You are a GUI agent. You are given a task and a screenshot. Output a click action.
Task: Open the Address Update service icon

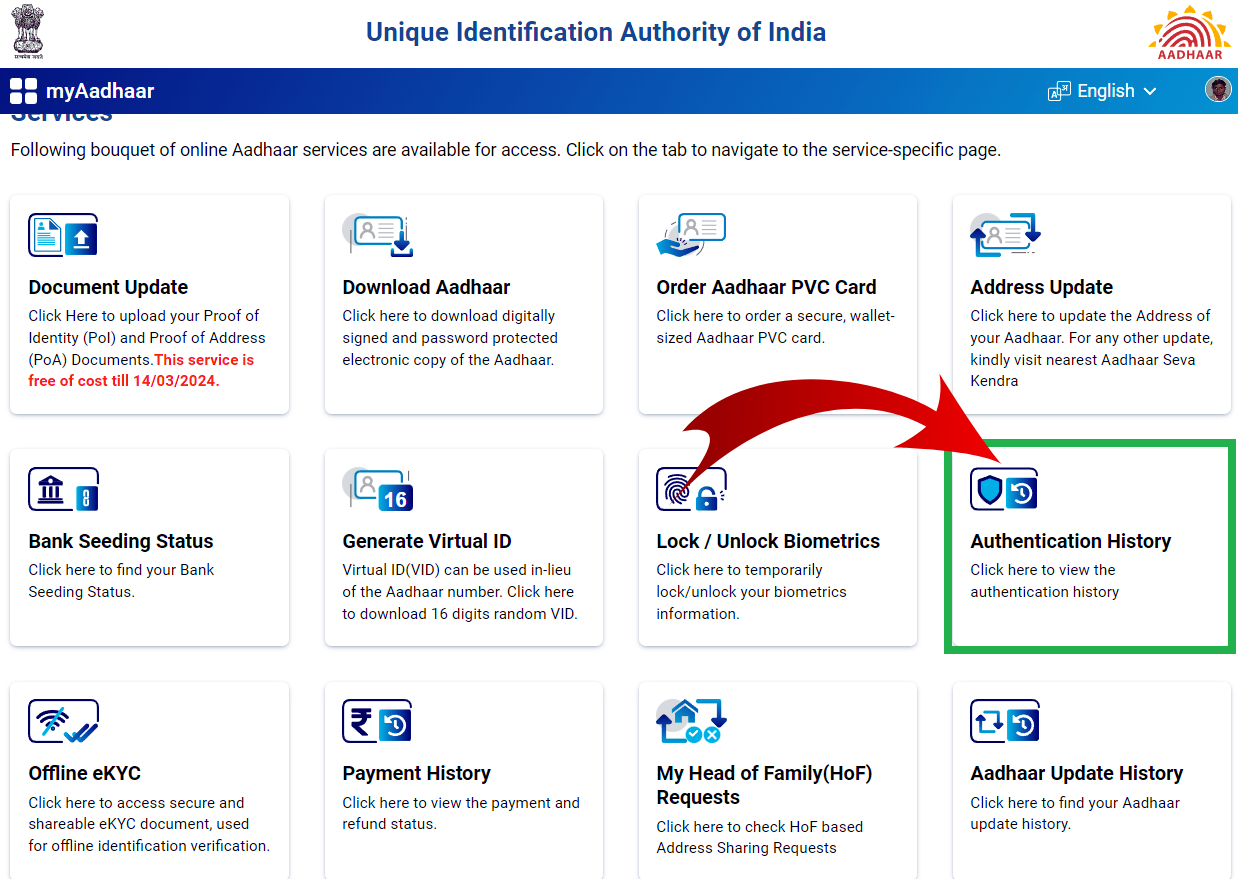(x=1004, y=235)
